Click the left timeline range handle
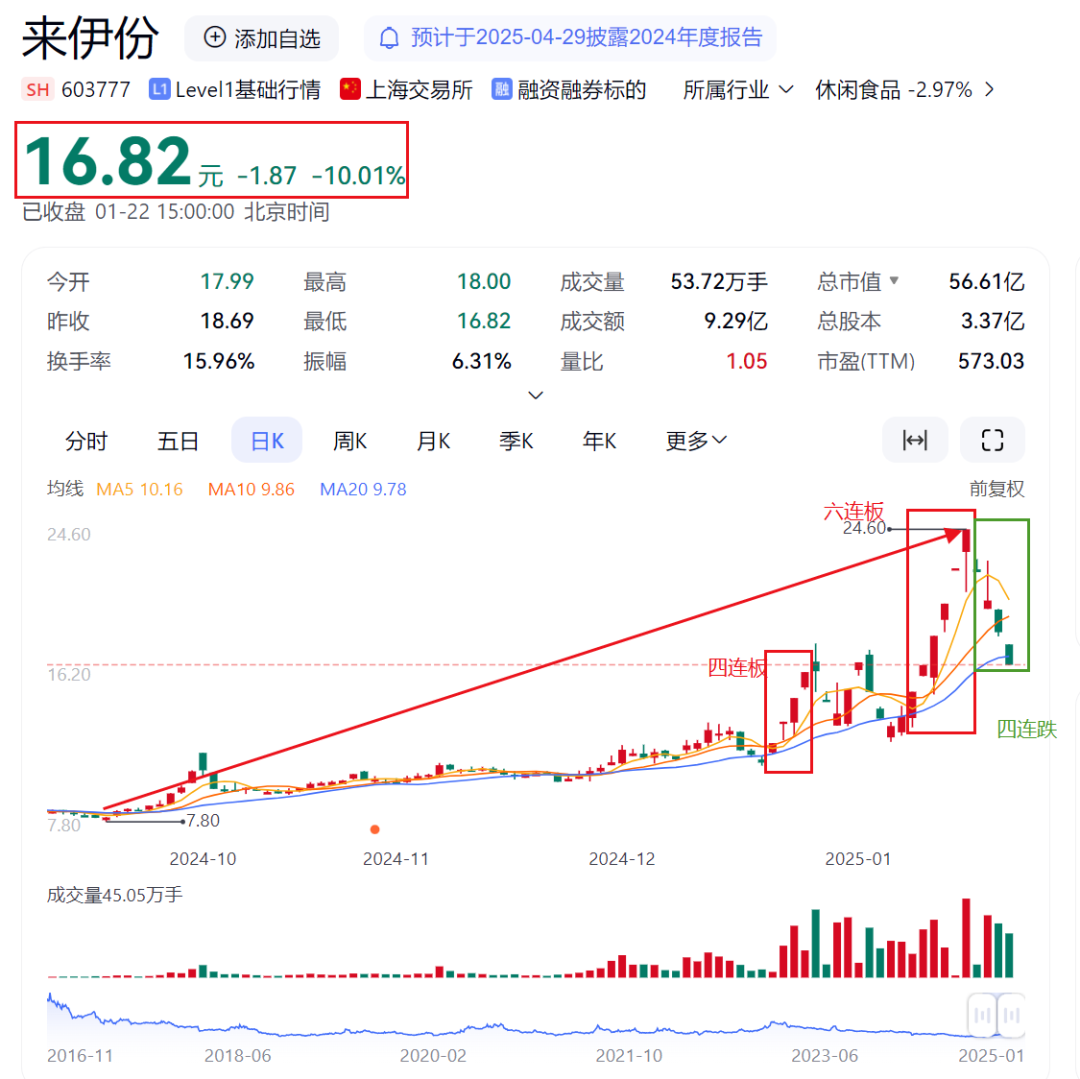 click(982, 1014)
